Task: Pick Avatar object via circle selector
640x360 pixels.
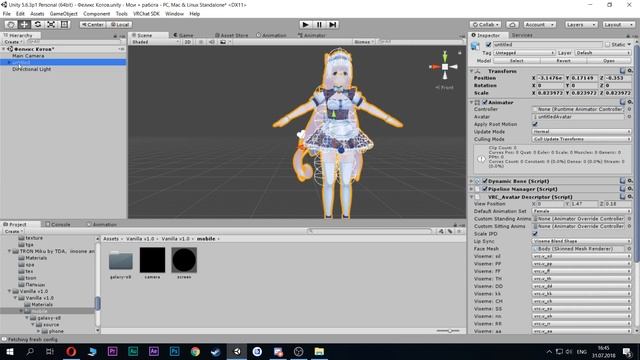Action: click(629, 117)
